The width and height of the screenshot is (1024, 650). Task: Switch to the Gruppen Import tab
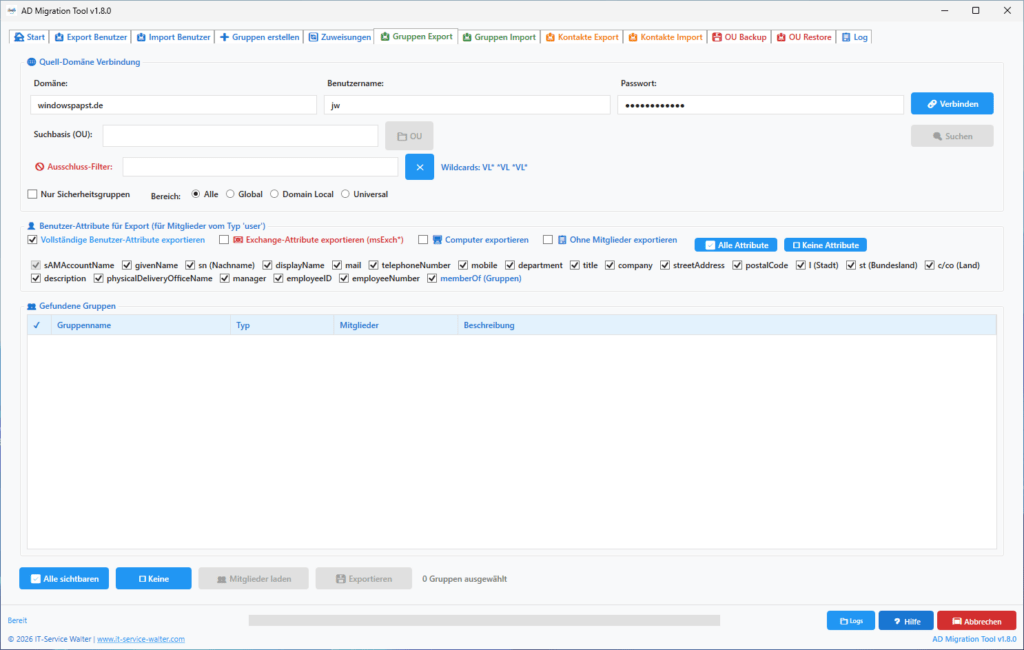[x=499, y=37]
